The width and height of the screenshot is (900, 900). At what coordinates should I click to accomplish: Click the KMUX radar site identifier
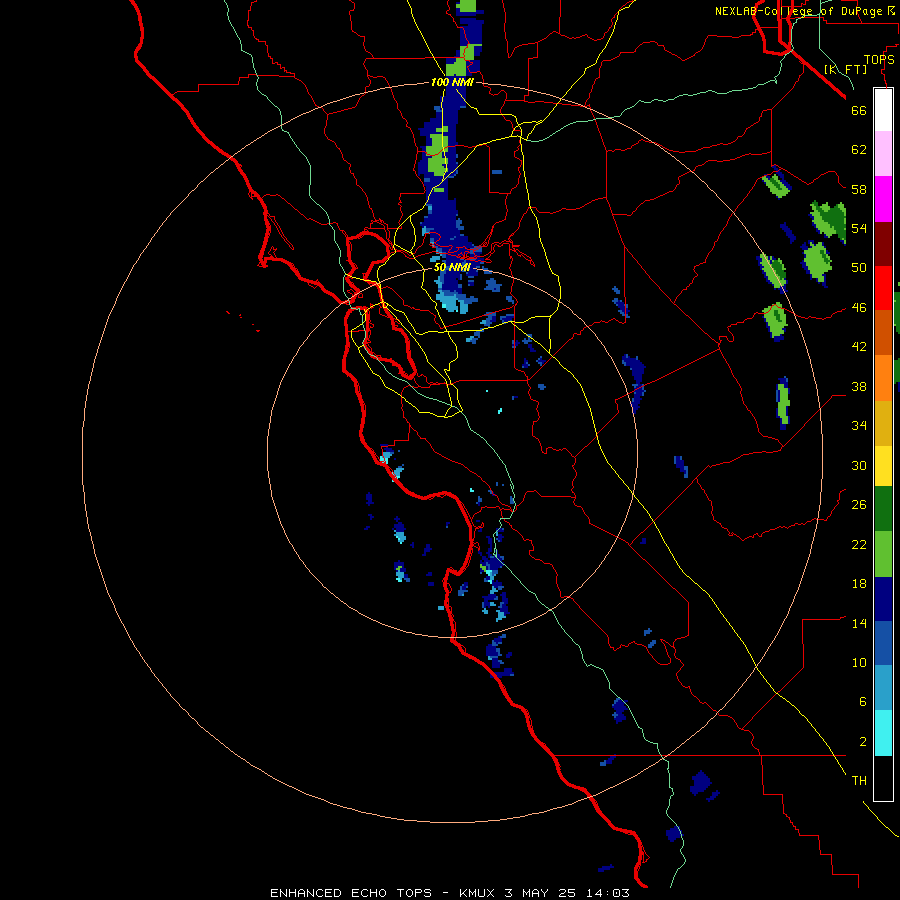[x=476, y=893]
